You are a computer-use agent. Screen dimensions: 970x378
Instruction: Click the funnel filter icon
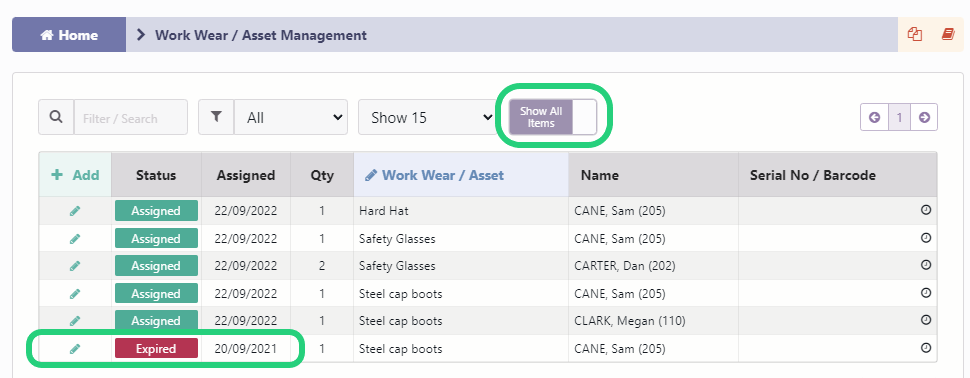(x=216, y=117)
